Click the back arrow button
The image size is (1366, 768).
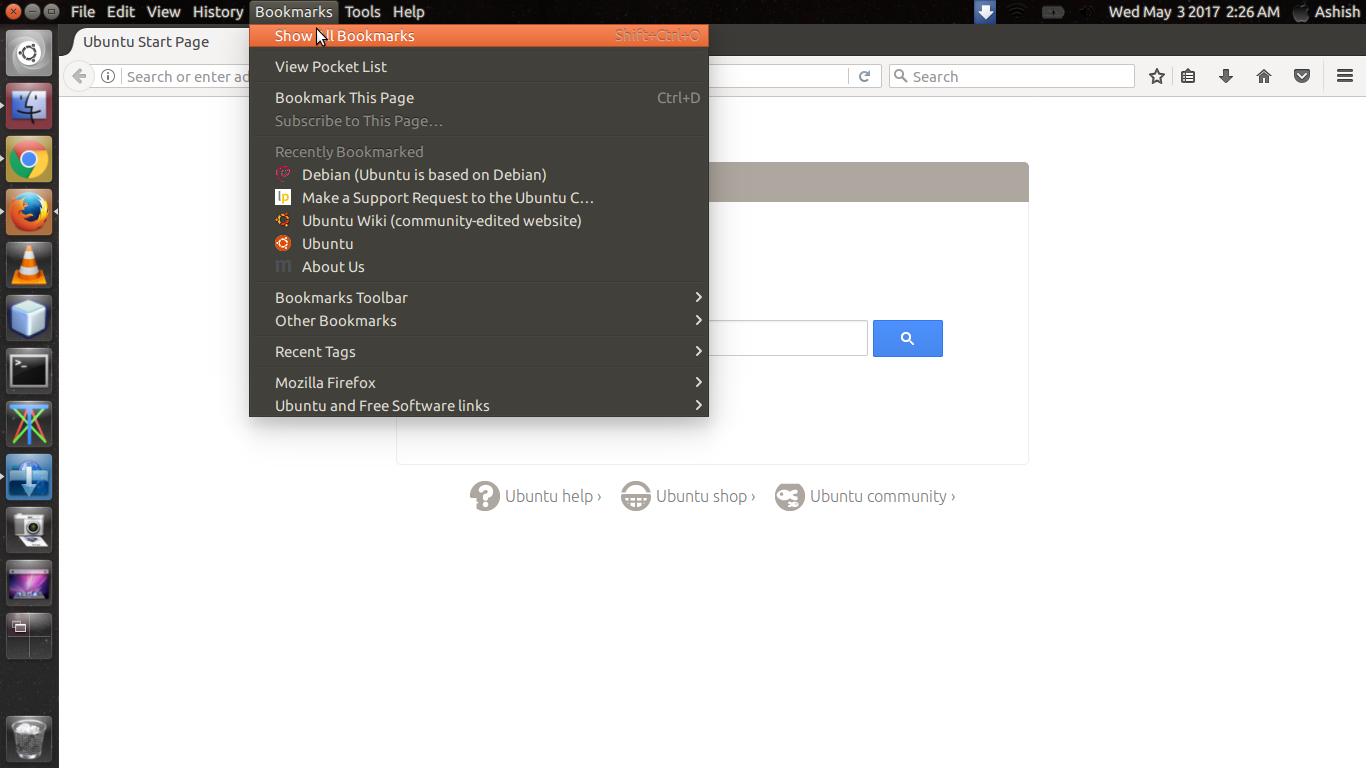point(79,76)
